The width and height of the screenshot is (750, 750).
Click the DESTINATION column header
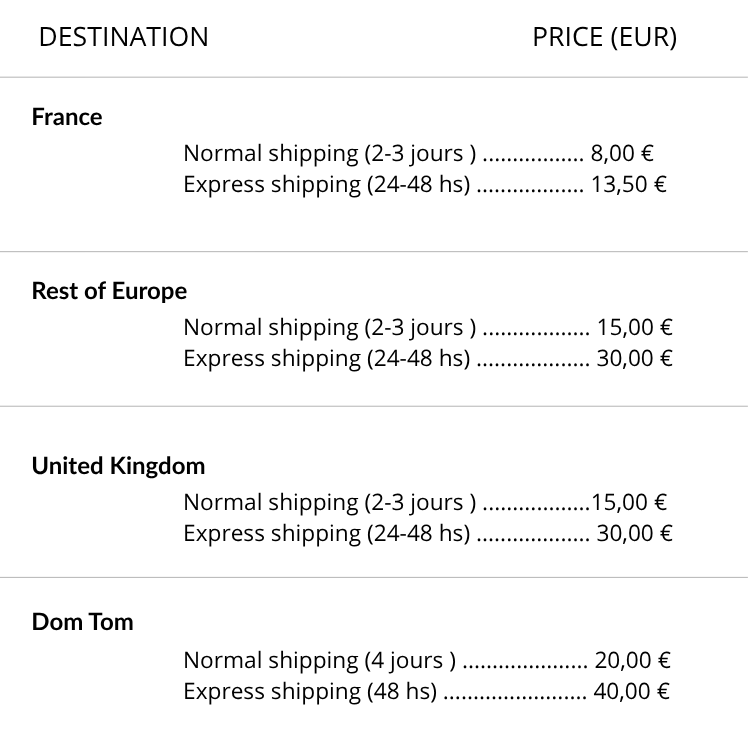click(123, 38)
